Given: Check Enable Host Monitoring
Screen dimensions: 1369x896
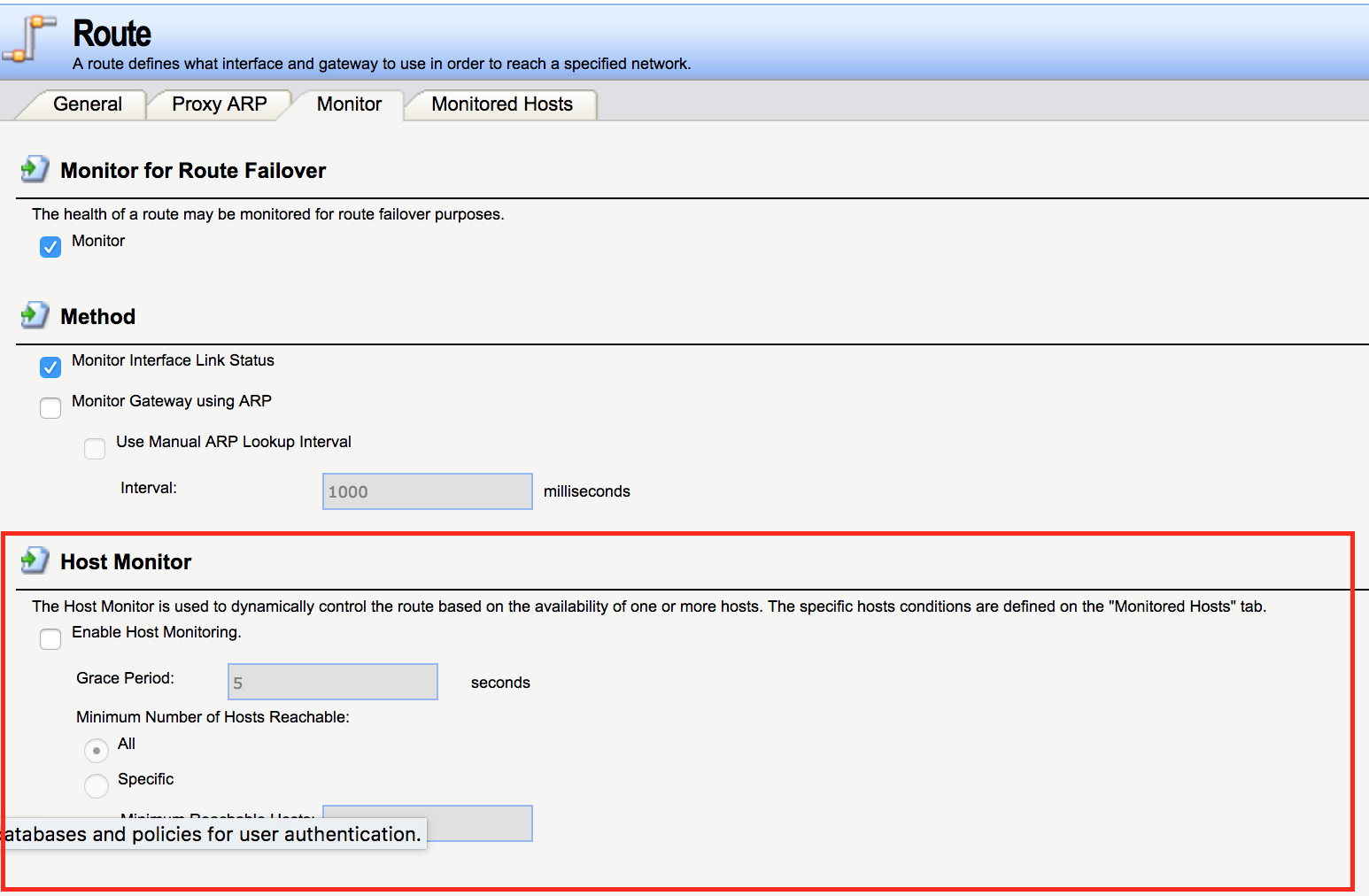Looking at the screenshot, I should (x=50, y=638).
